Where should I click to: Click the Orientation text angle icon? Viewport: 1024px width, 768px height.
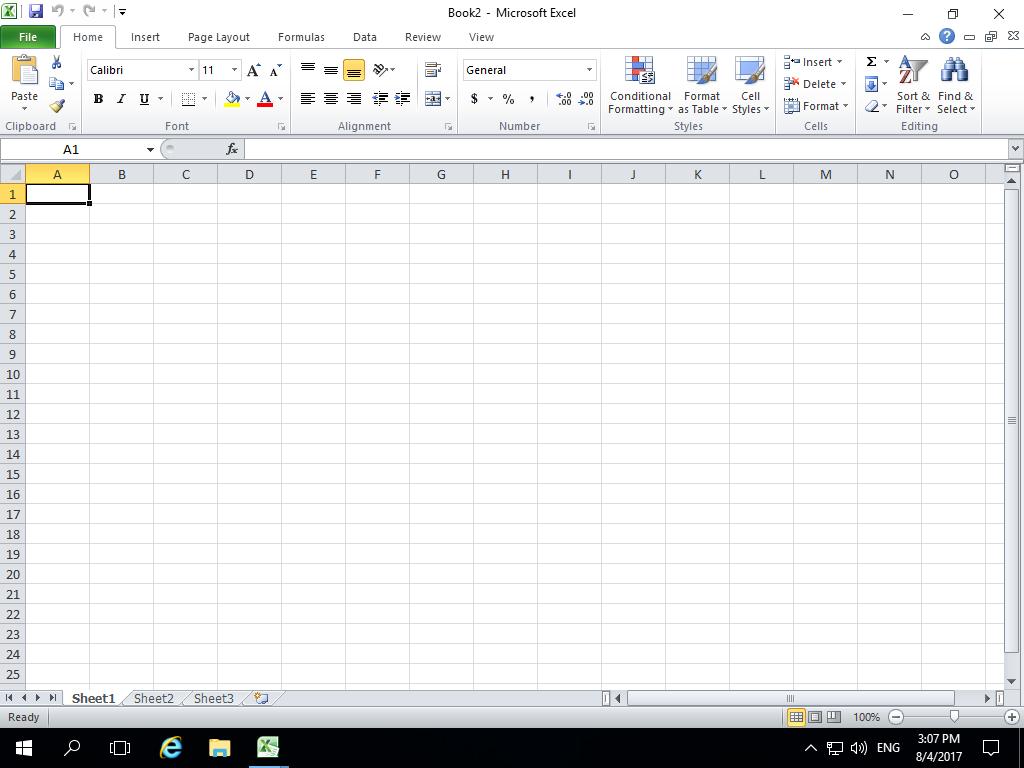381,69
